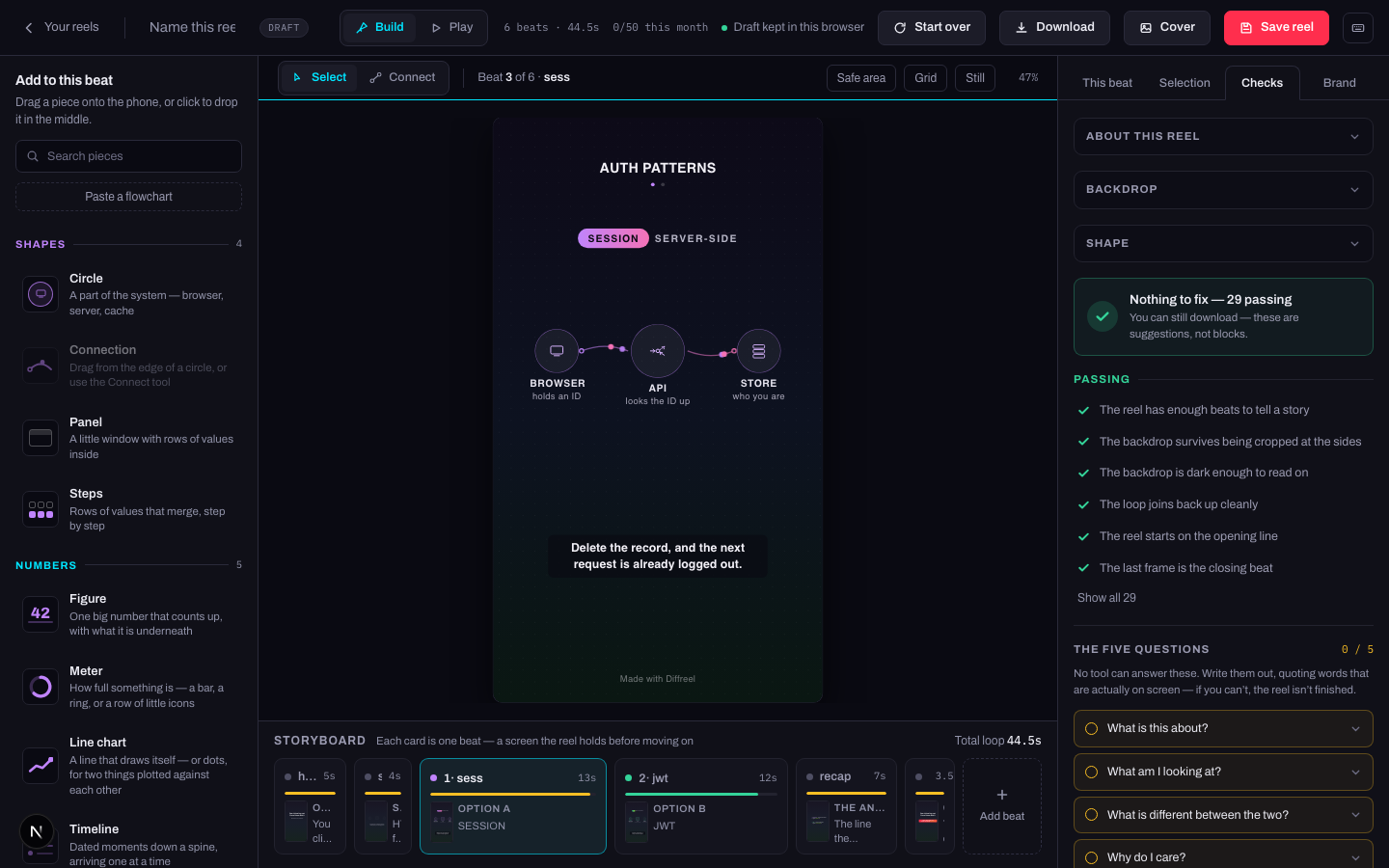Open the This beat tab
This screenshot has height=868, width=1389.
click(1107, 83)
